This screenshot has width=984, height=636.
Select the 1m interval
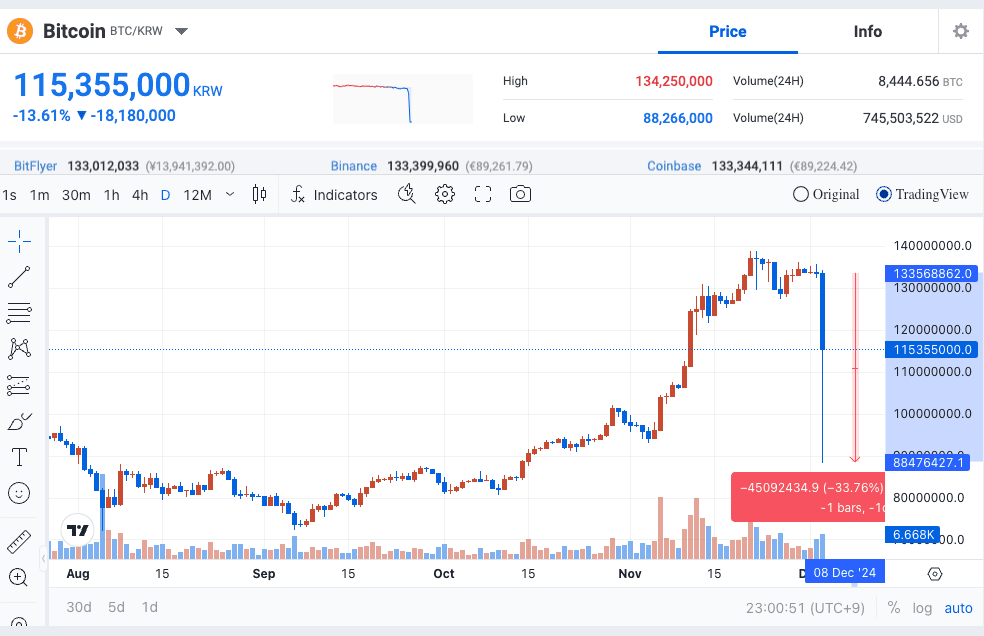(x=40, y=195)
